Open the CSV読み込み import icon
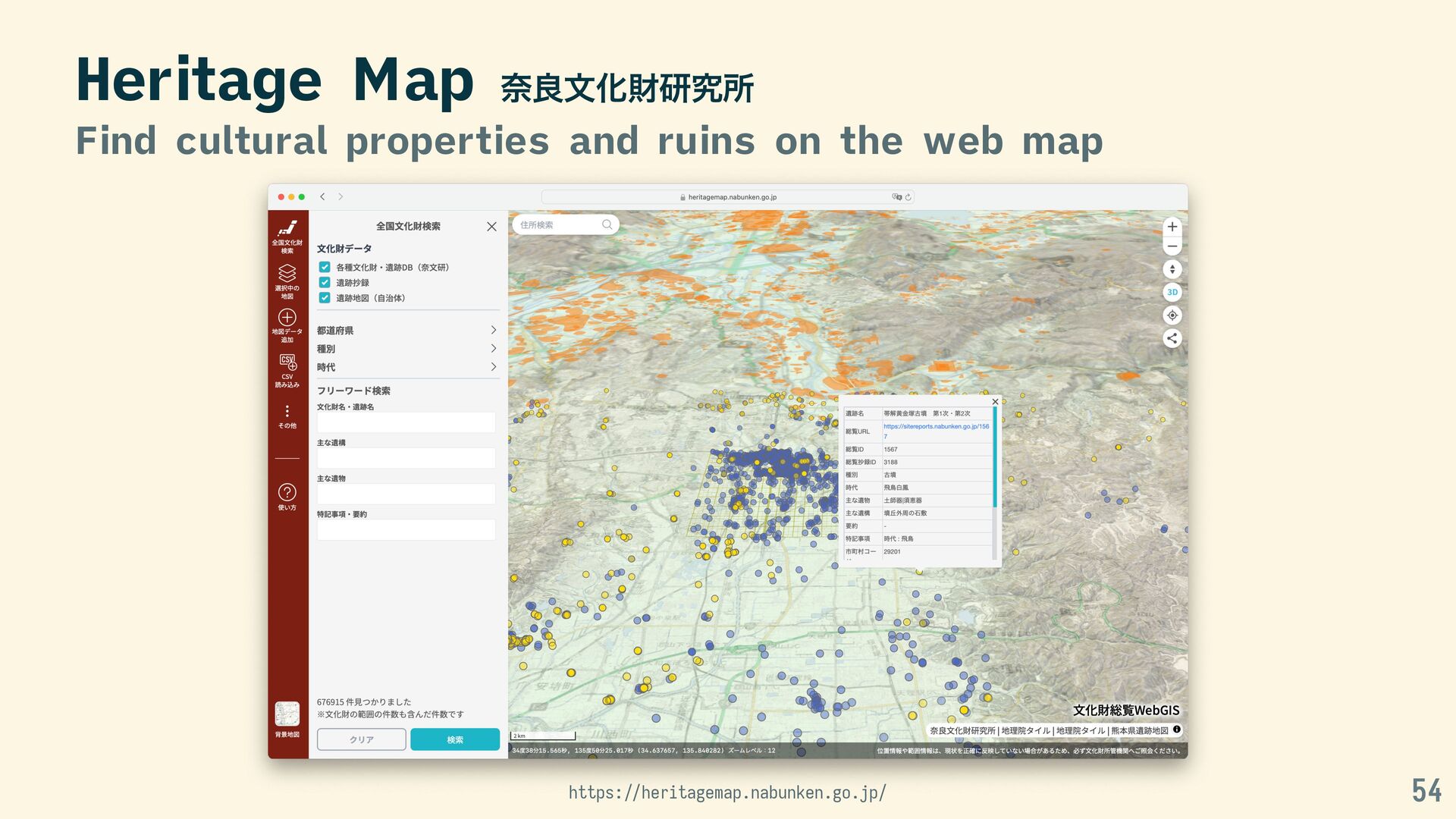Screen dimensions: 1456x819 pos(287,362)
